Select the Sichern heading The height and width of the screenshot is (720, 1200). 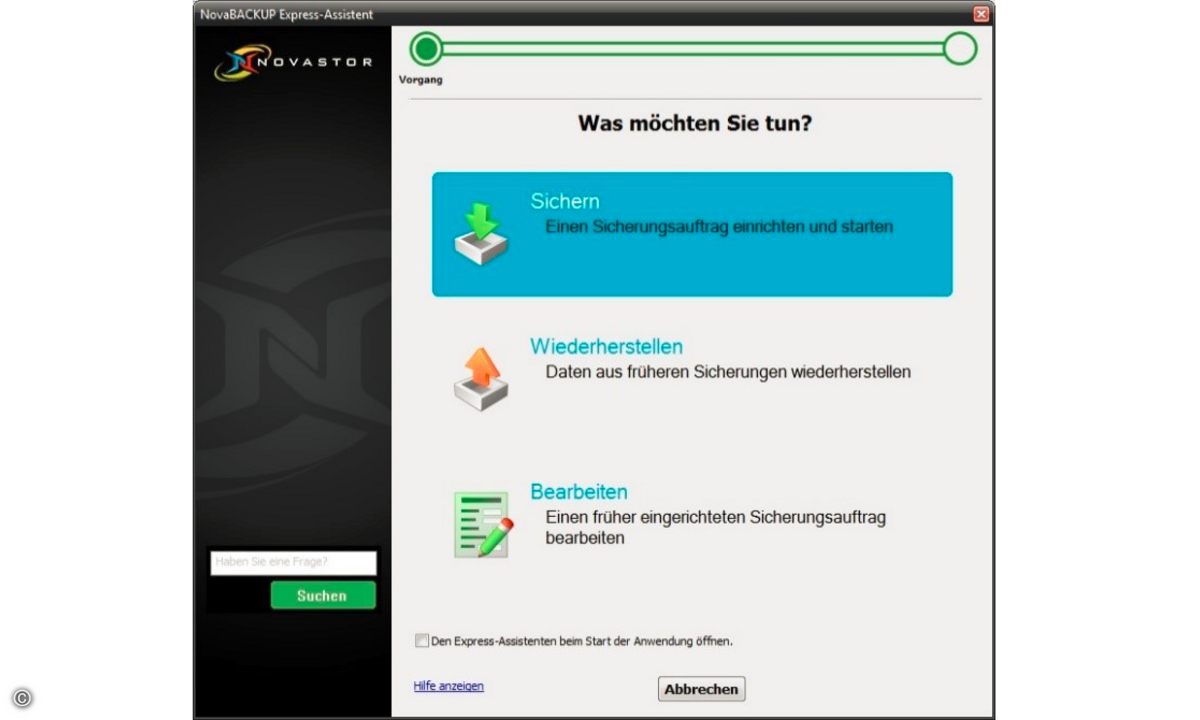coord(565,201)
